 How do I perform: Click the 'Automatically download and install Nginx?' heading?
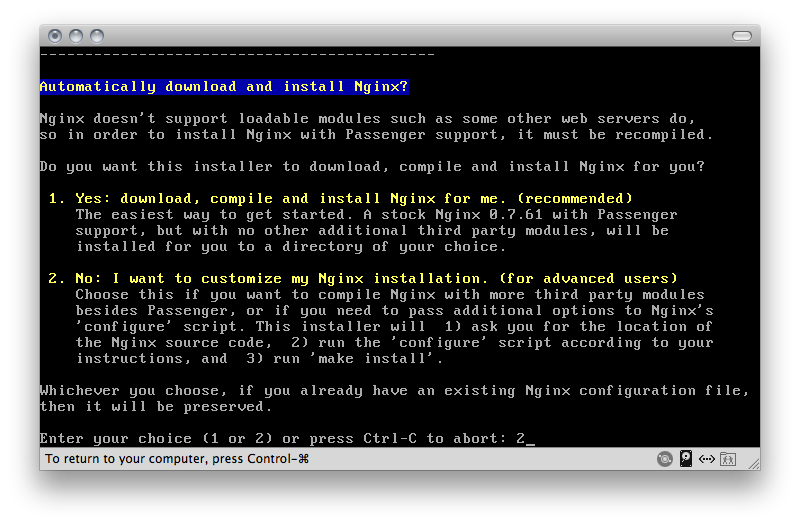tap(224, 86)
